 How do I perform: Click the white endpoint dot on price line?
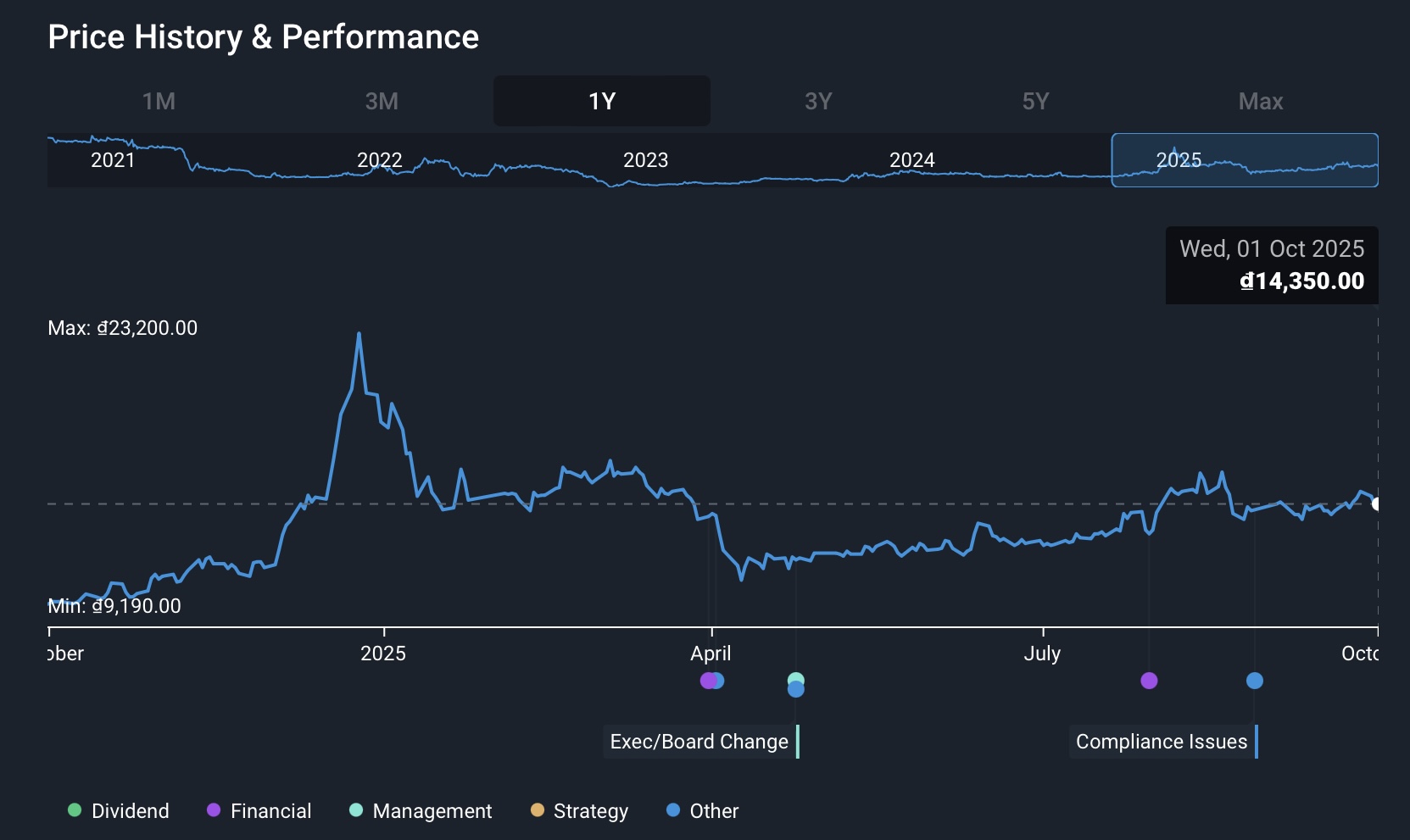coord(1376,504)
